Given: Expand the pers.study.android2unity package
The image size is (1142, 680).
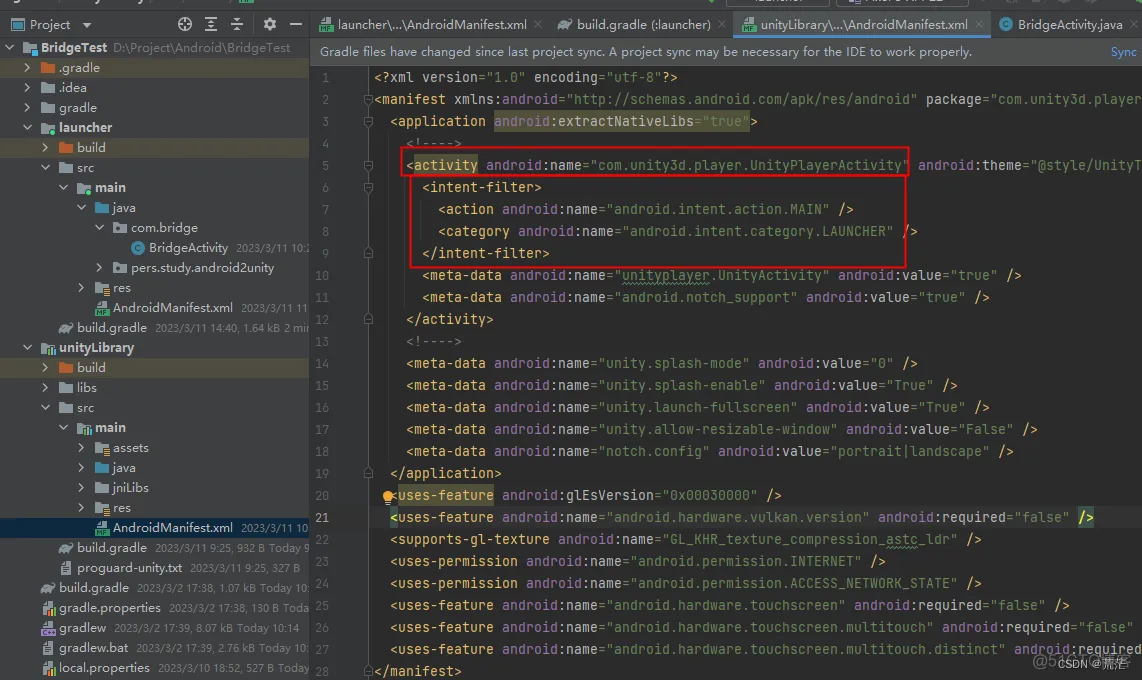Looking at the screenshot, I should click(x=100, y=268).
